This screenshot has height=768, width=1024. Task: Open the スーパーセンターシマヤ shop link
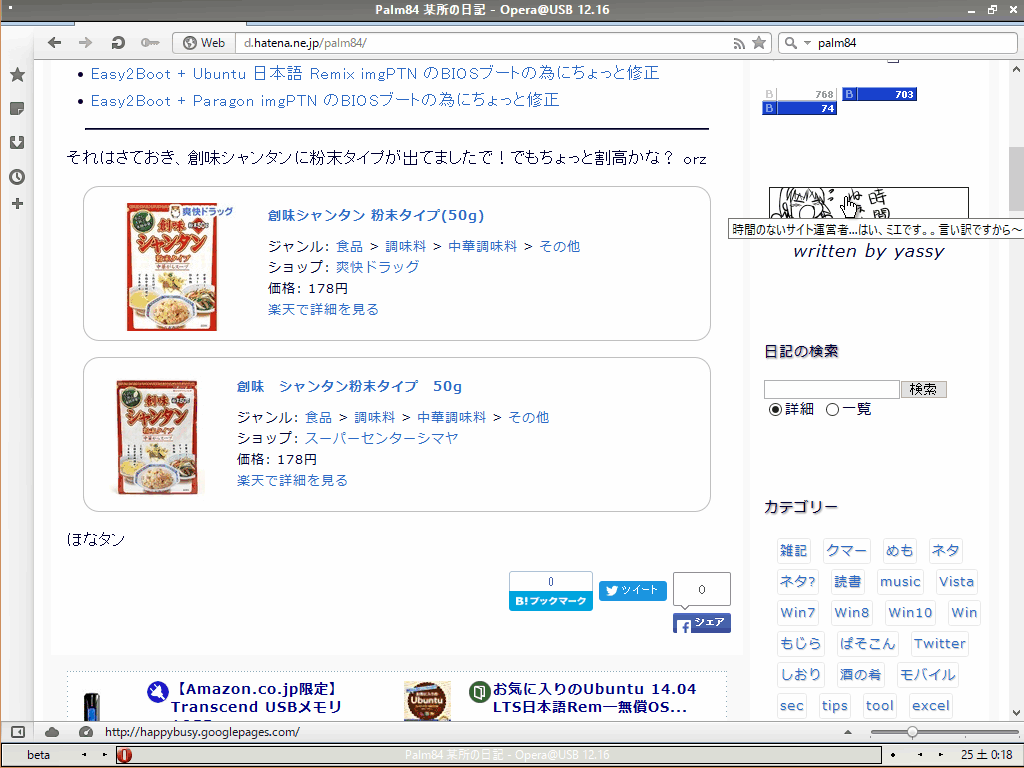coord(381,438)
